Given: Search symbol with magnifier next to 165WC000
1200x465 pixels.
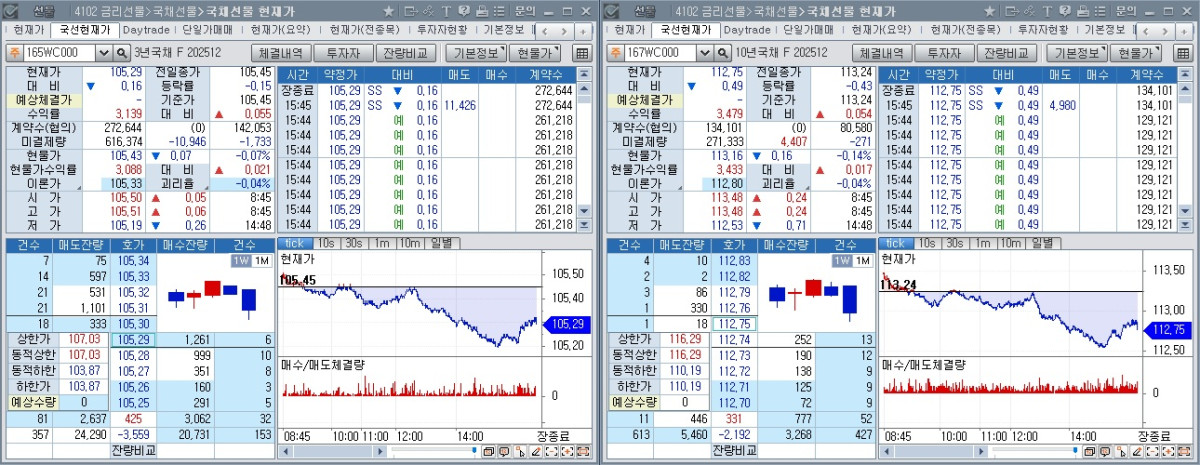Looking at the screenshot, I should (121, 52).
